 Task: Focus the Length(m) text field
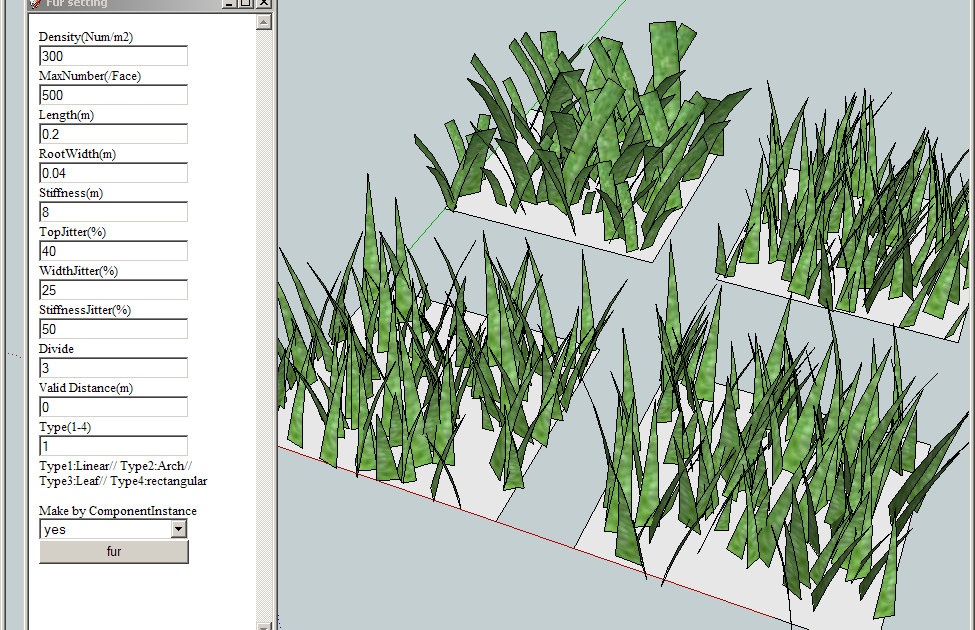tap(113, 134)
